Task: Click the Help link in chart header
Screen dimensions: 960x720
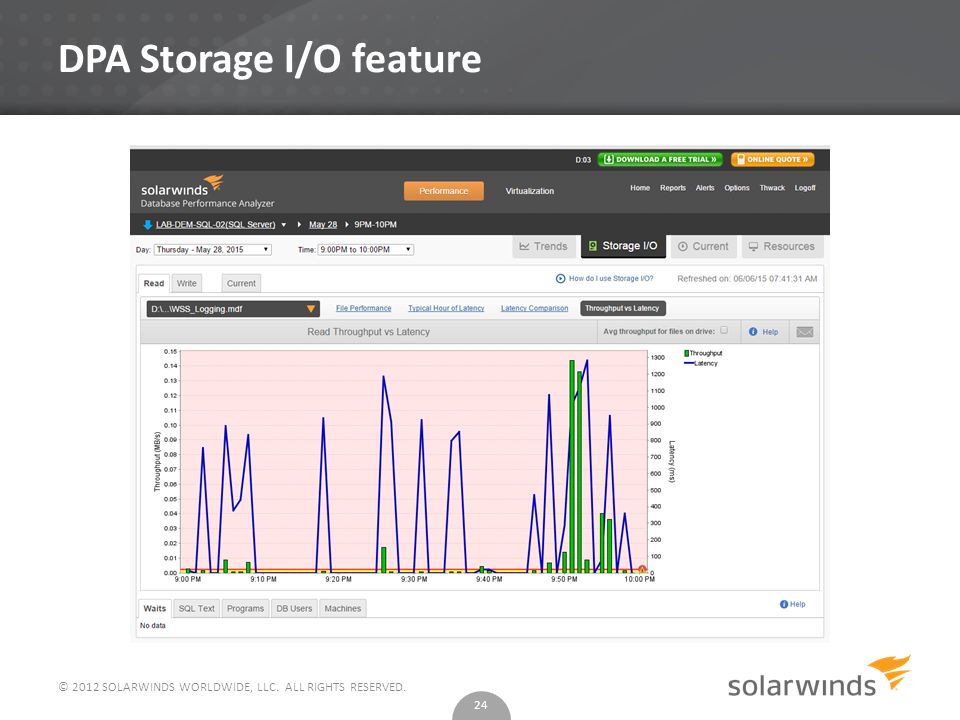Action: (x=770, y=332)
